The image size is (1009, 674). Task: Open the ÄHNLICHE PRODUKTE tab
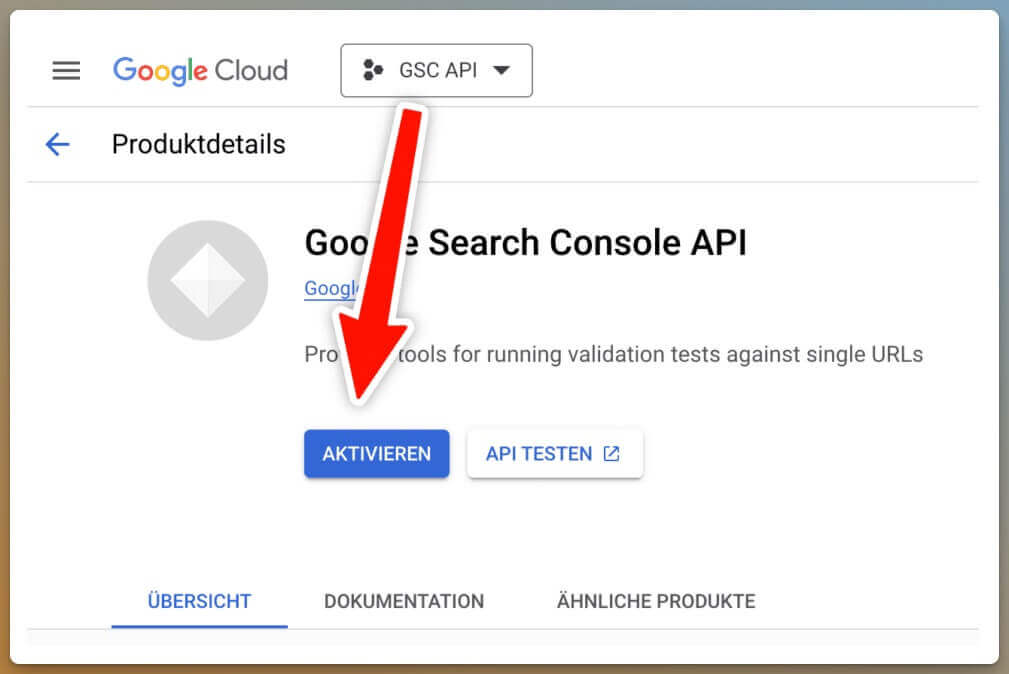tap(656, 601)
